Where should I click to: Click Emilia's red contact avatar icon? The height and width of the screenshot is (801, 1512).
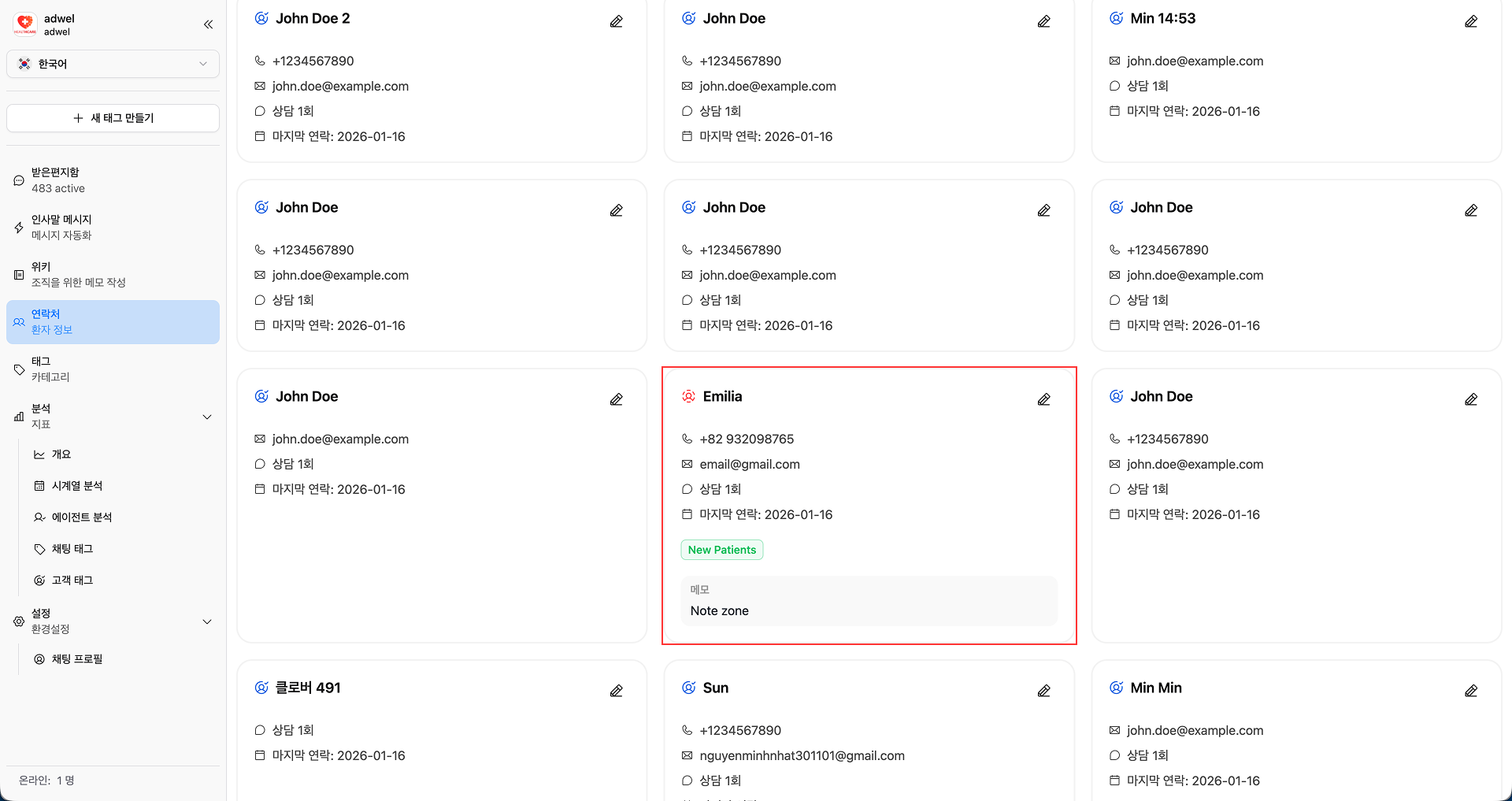[x=688, y=396]
